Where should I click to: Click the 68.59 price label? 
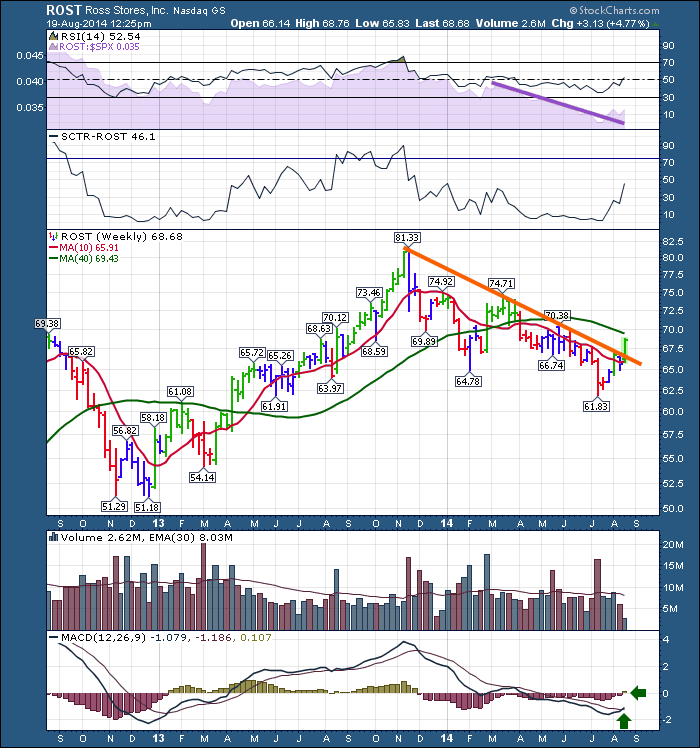coord(374,352)
